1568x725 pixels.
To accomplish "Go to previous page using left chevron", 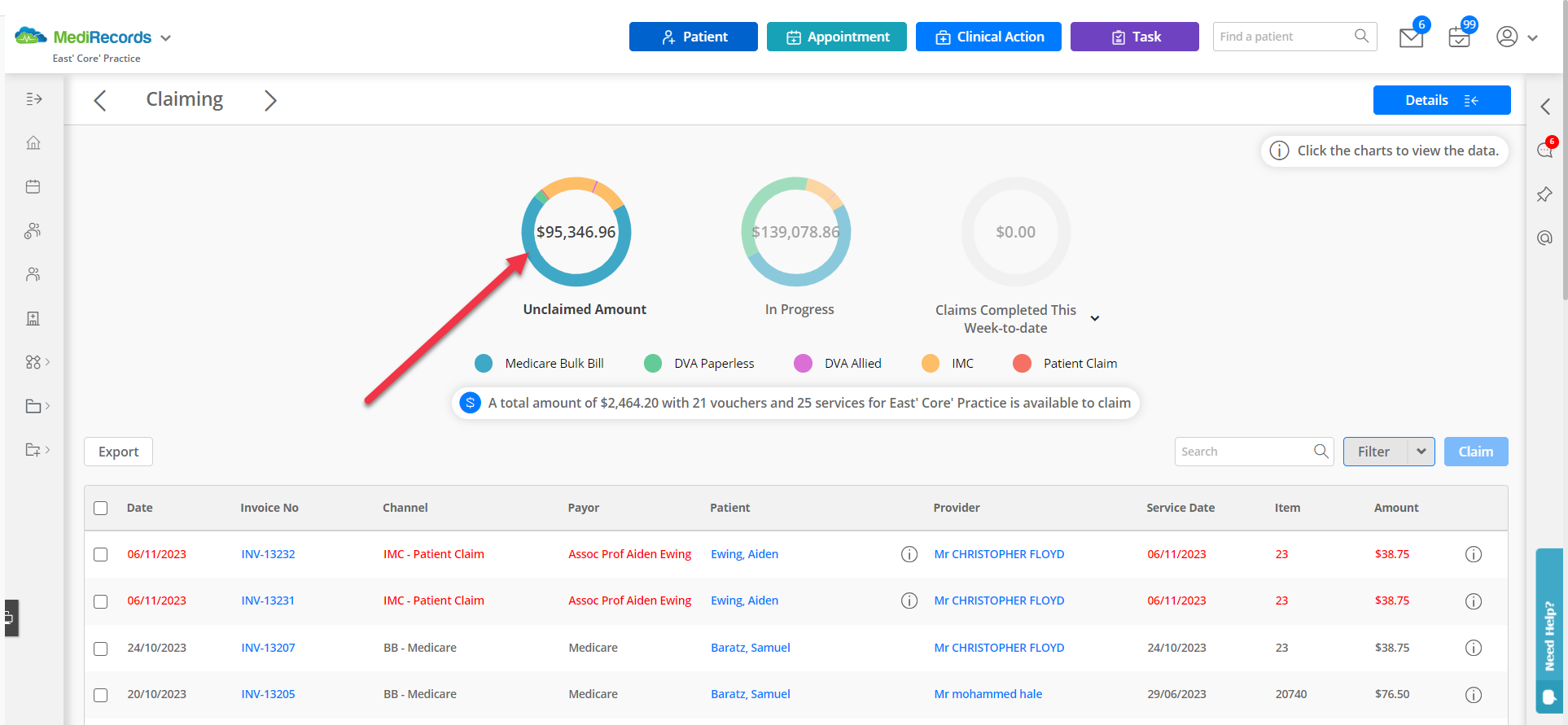I will pyautogui.click(x=100, y=101).
